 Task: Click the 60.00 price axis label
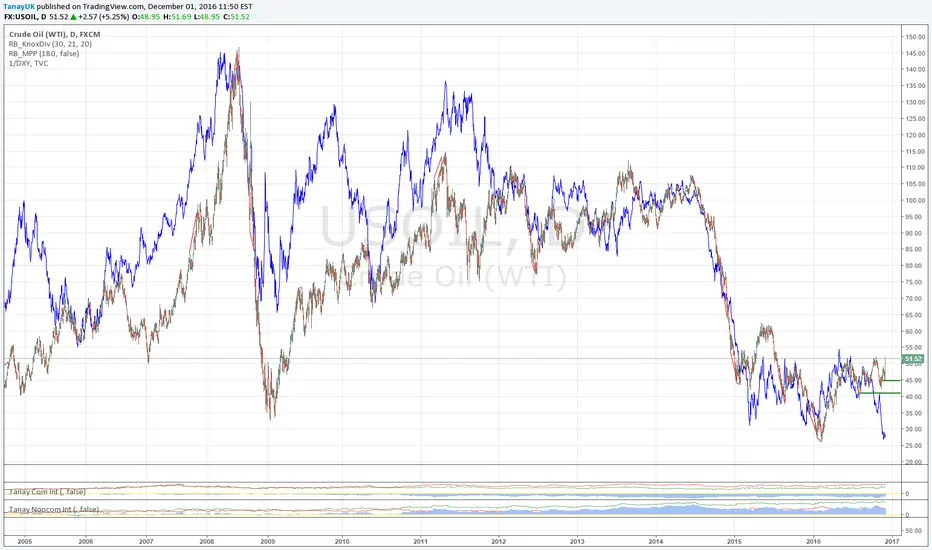click(915, 331)
